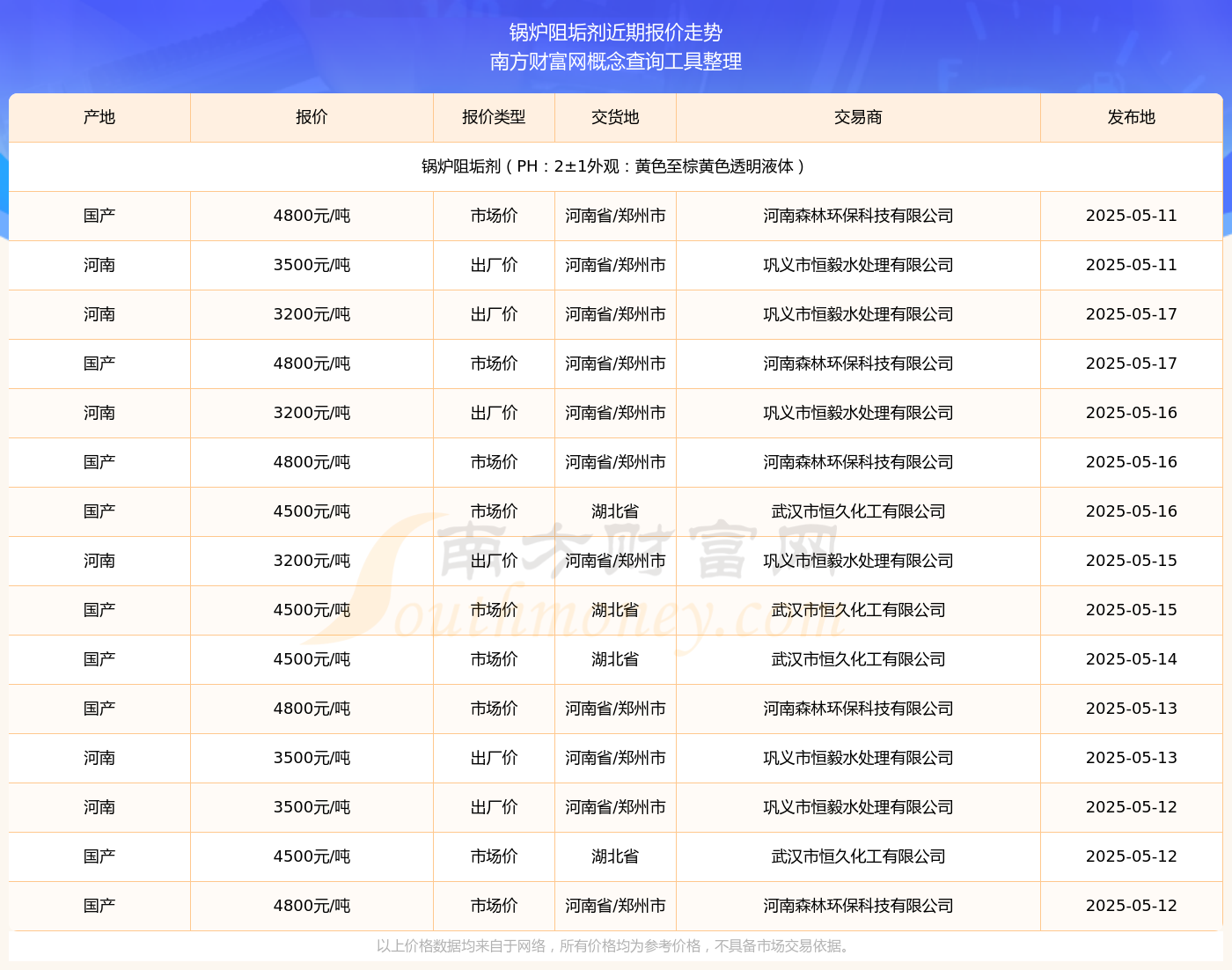1232x970 pixels.
Task: Click 4800元/吨 price dated 2025-05-17
Action: point(312,364)
